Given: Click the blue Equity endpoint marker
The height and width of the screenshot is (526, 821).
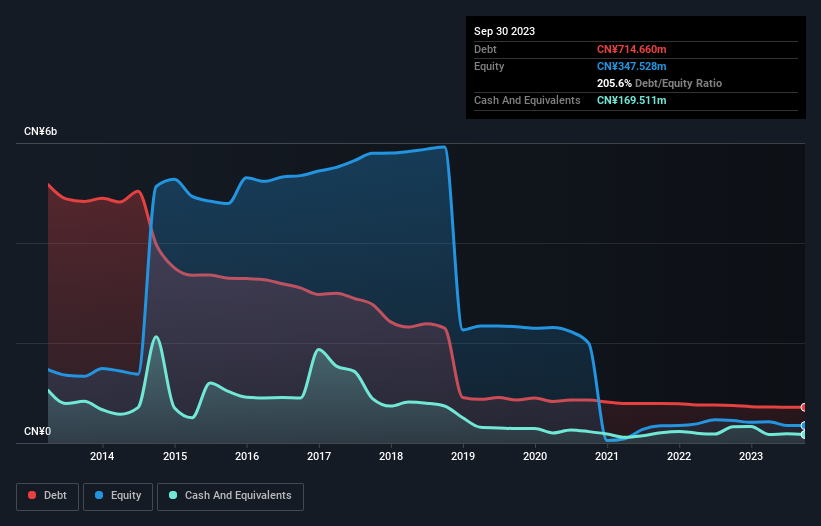Looking at the screenshot, I should (x=804, y=426).
